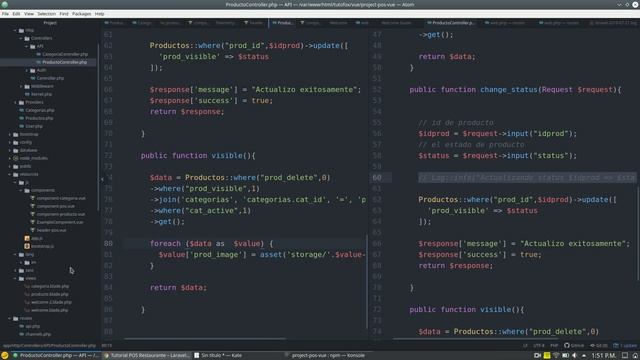Open producto.blade.php view file
The width and height of the screenshot is (640, 360).
pyautogui.click(x=50, y=294)
